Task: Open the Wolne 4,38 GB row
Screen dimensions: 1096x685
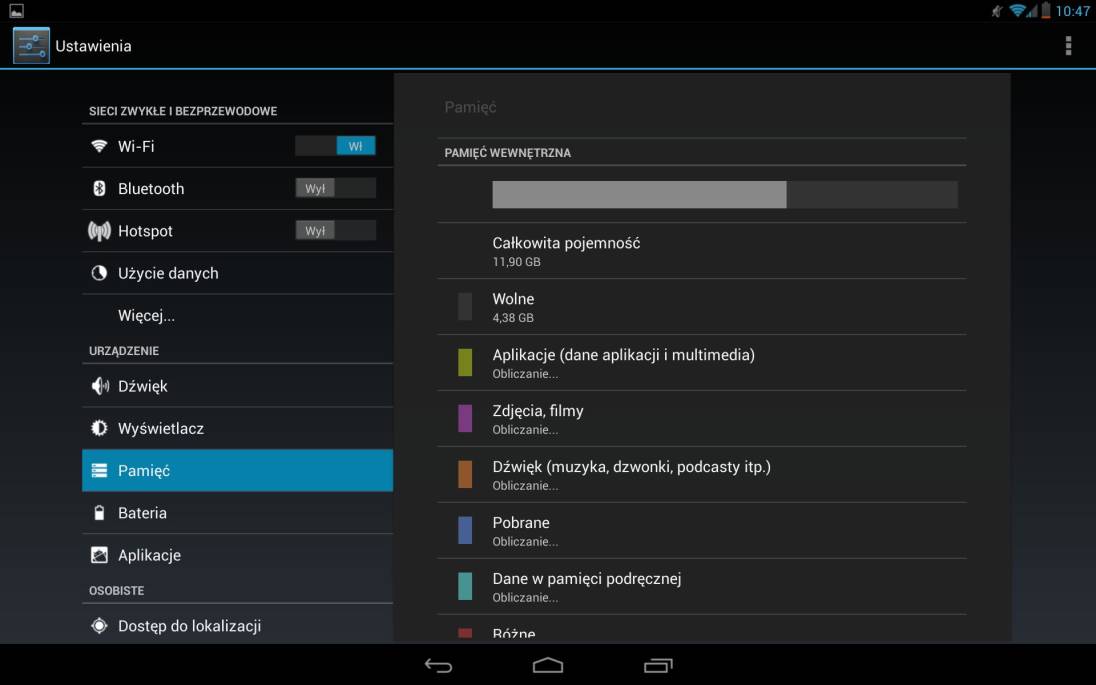Action: (702, 307)
